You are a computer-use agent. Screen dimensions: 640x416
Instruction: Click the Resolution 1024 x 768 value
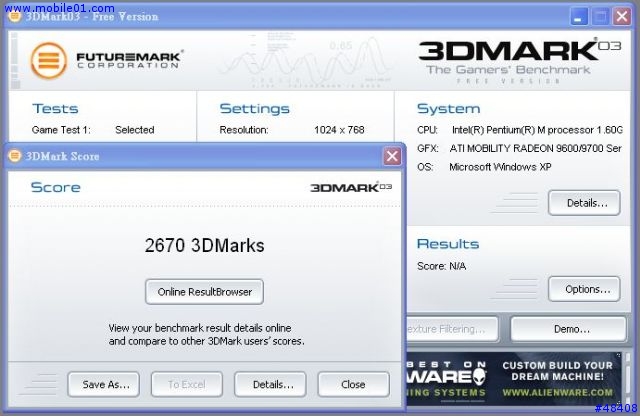[x=339, y=130]
